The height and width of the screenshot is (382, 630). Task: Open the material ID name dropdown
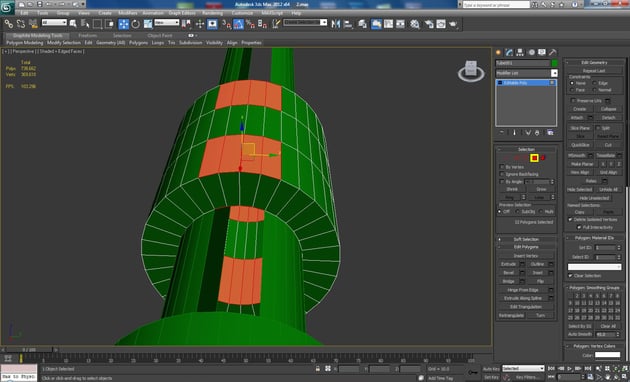pos(594,267)
